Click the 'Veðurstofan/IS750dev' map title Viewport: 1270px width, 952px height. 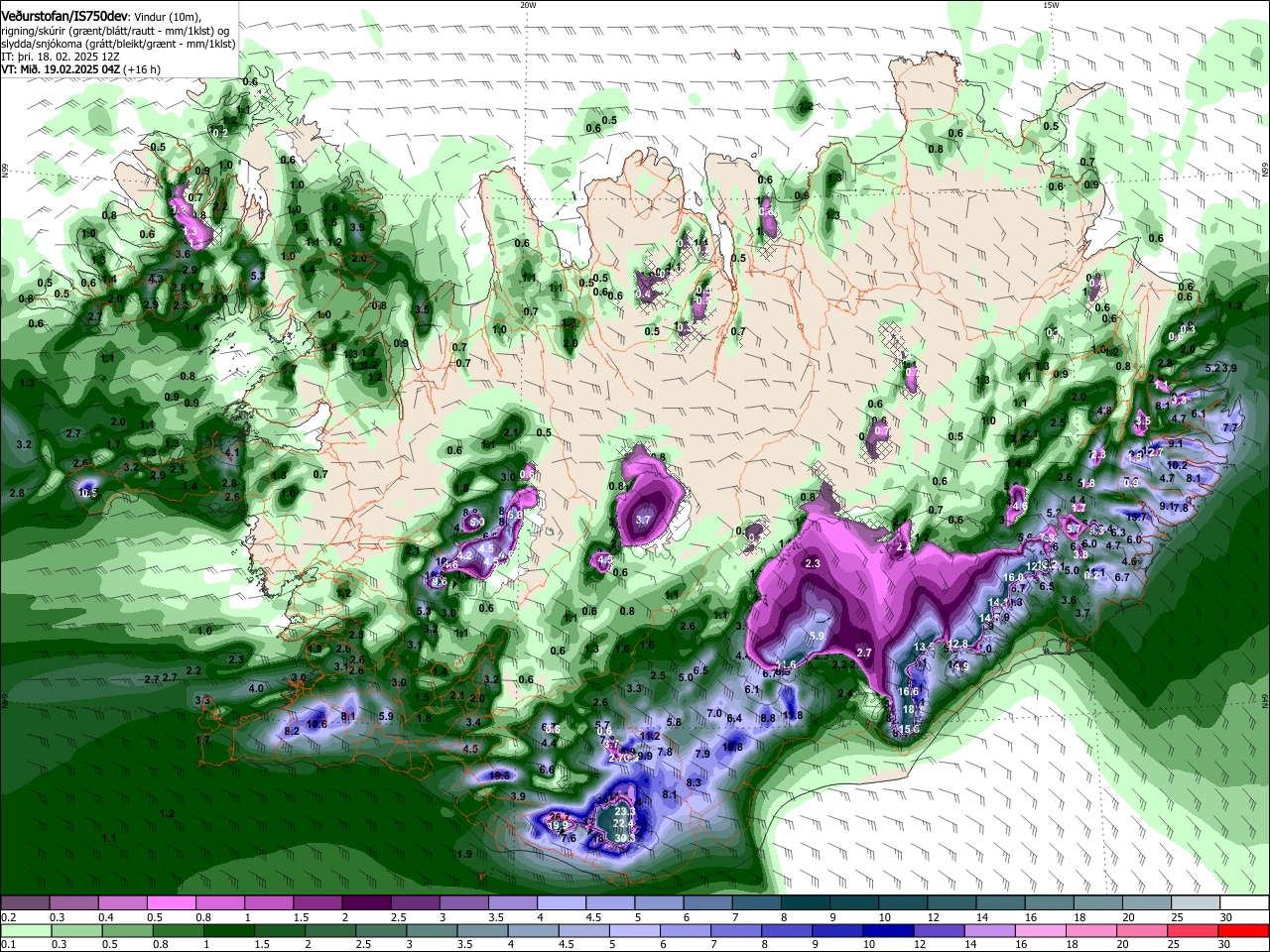[63, 16]
